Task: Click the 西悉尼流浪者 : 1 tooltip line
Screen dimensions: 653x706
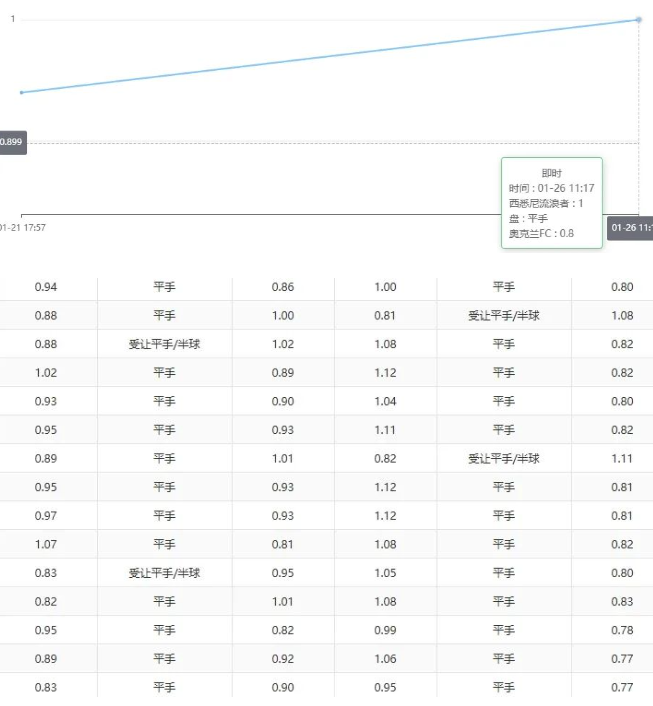Action: (x=546, y=203)
